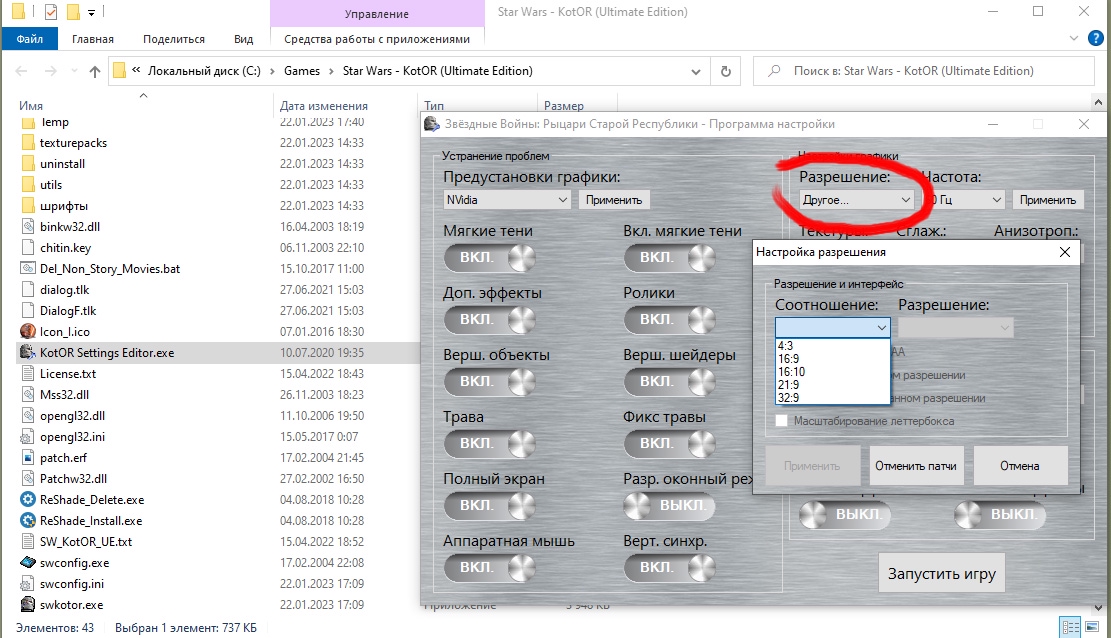Click the texturepacks folder icon
Screen dimensions: 1111x638
coord(28,142)
